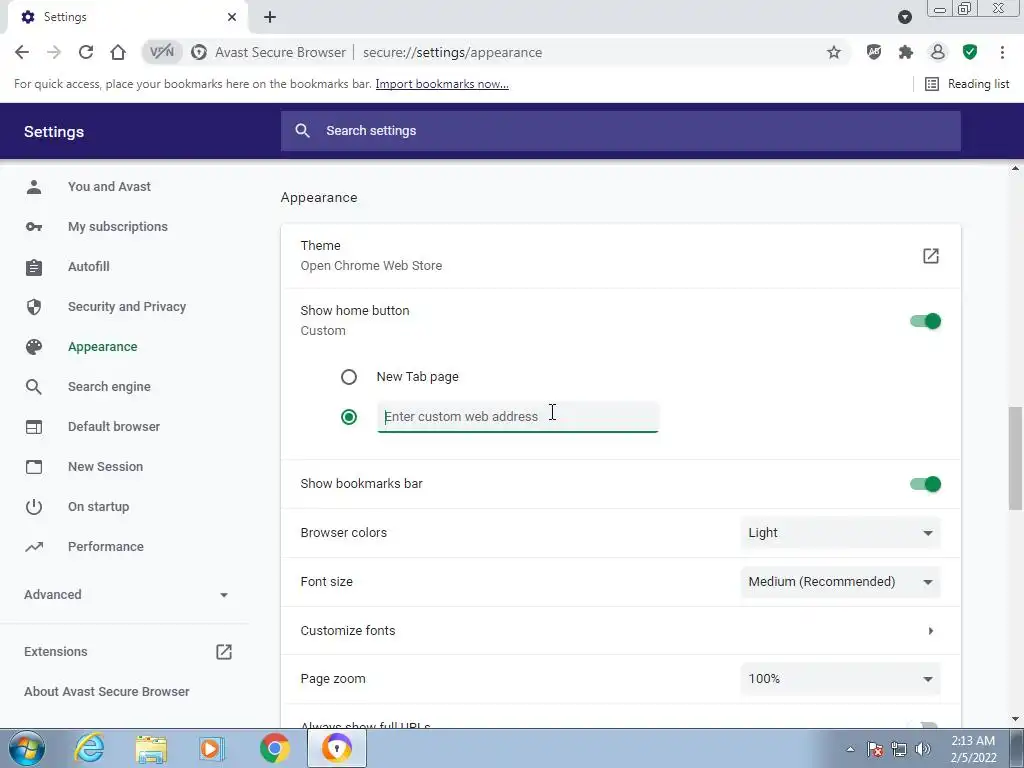This screenshot has width=1024, height=768.
Task: Open the Font size dropdown
Action: [x=840, y=582]
